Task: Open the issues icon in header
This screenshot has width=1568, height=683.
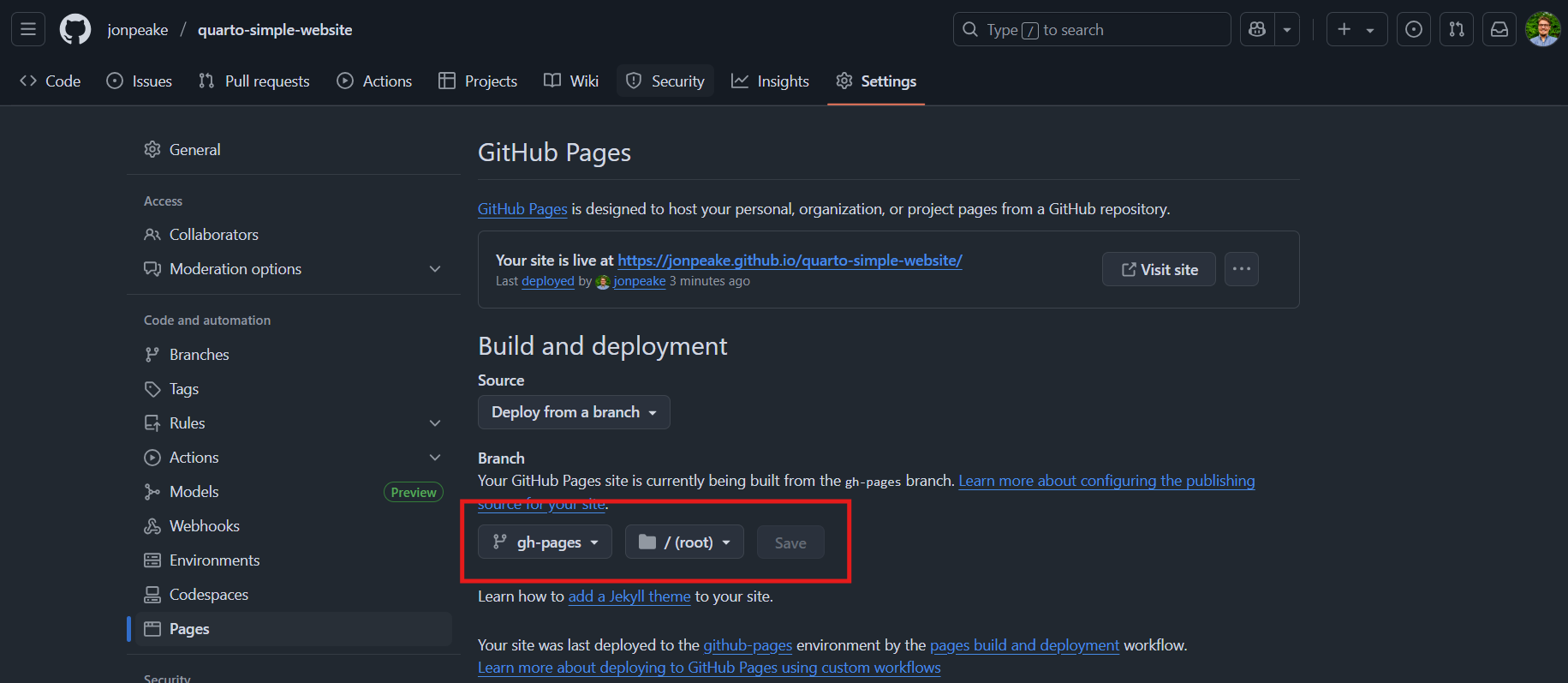Action: tap(1414, 30)
